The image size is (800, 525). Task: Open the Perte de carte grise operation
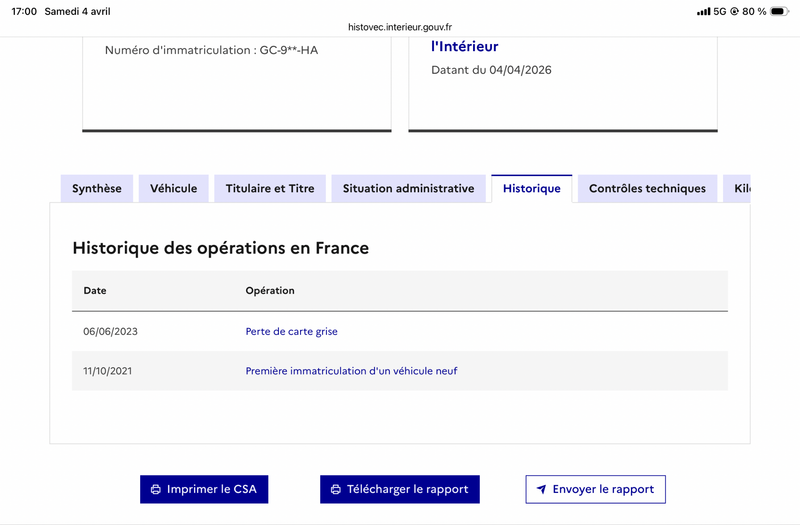298,331
